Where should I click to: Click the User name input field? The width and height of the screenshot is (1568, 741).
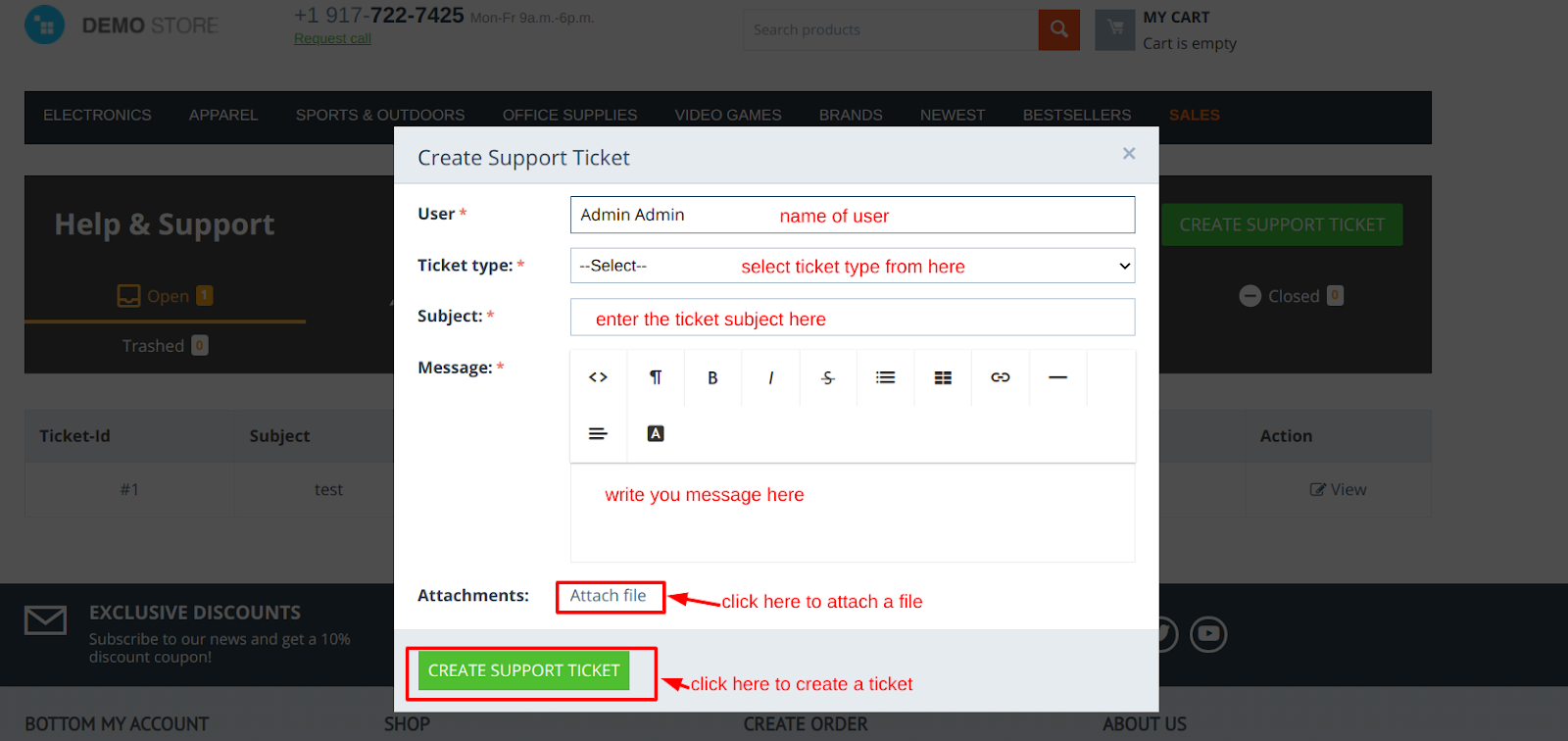pyautogui.click(x=852, y=215)
